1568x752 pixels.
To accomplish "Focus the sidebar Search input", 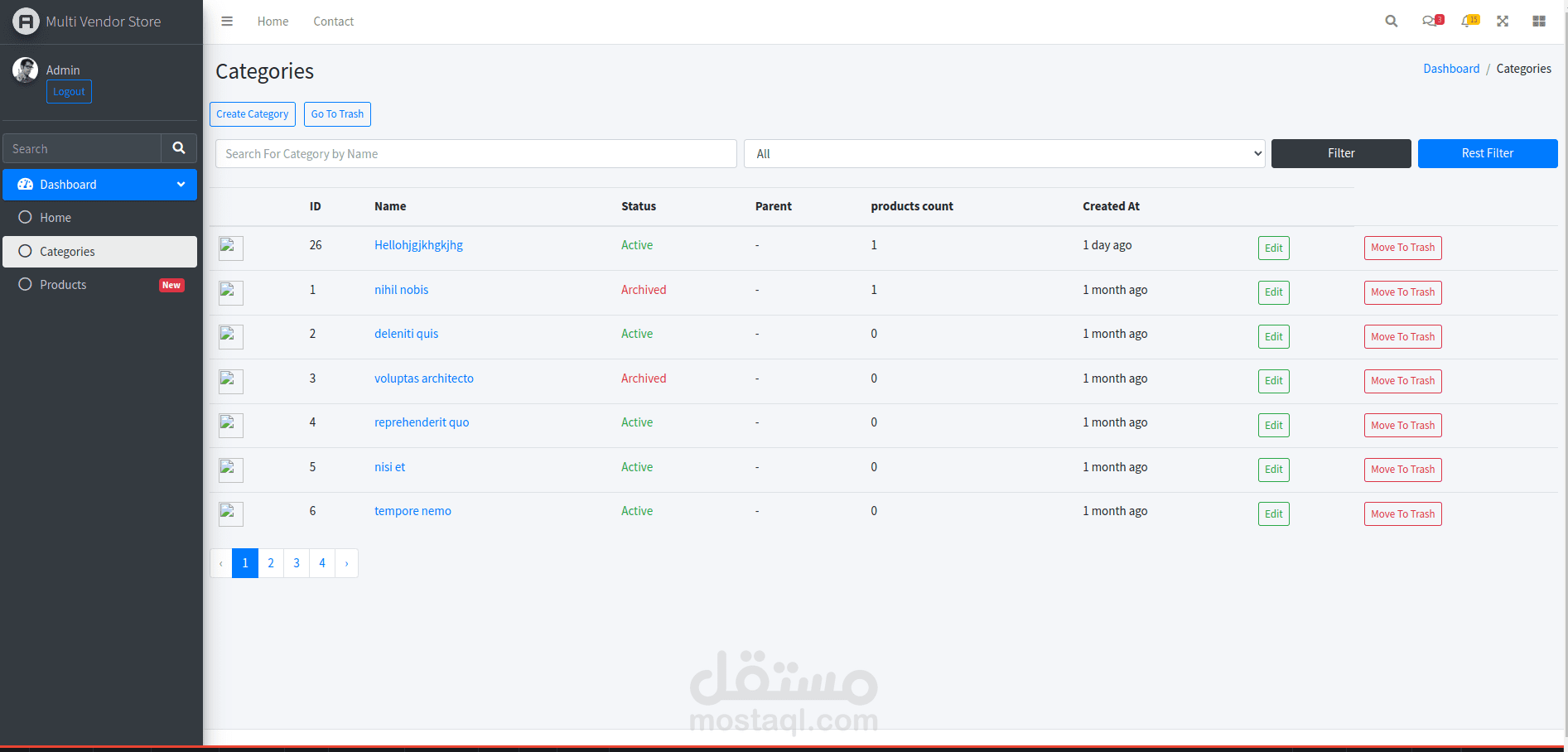I will (x=82, y=148).
